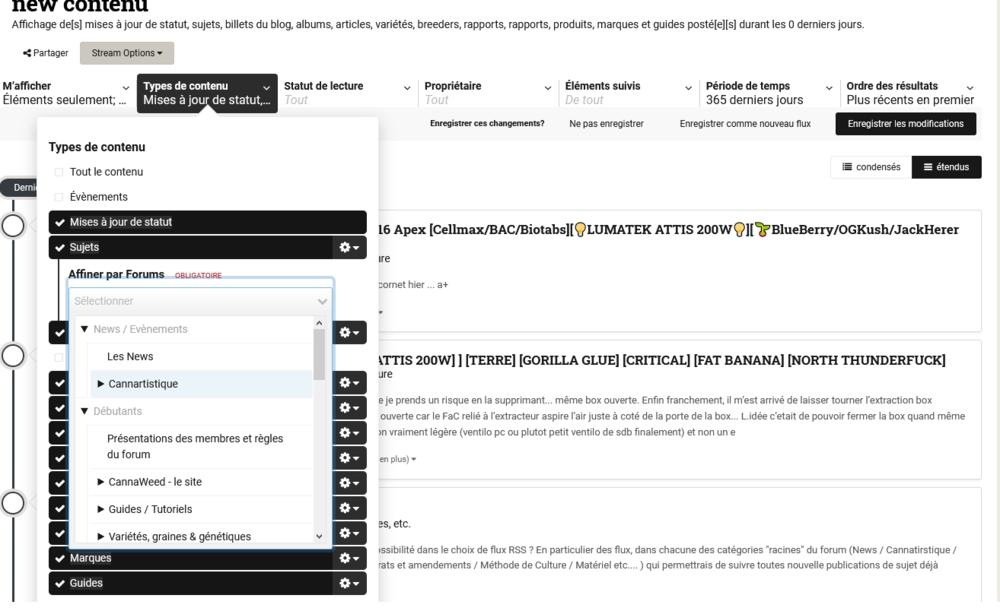The height and width of the screenshot is (611, 1000).
Task: Open the Statut de lecture filter
Action: point(348,93)
